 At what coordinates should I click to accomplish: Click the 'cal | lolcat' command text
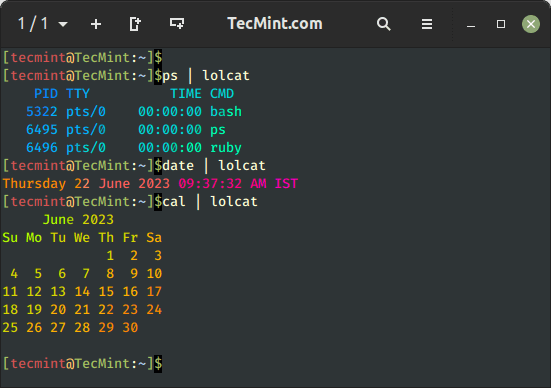(x=210, y=202)
